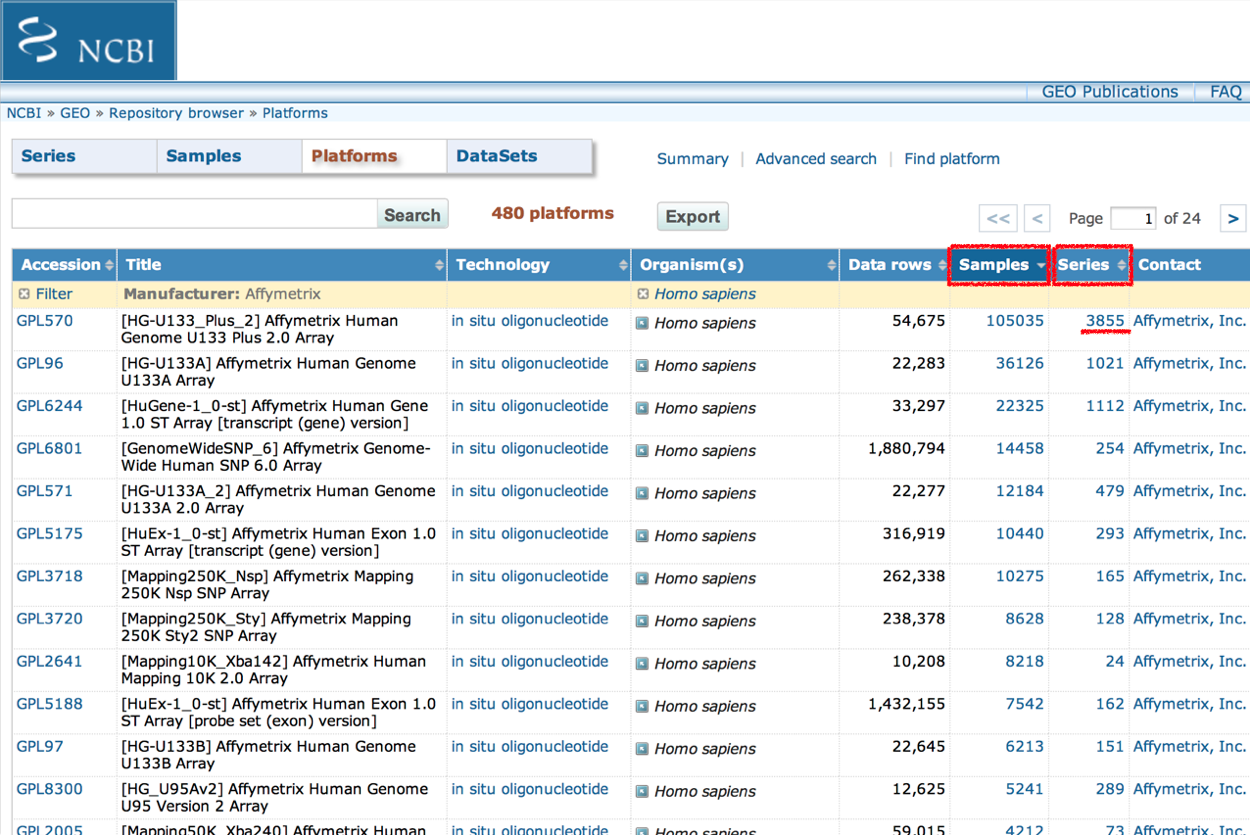This screenshot has height=835, width=1250.
Task: Switch to the Series tab
Action: click(x=84, y=156)
